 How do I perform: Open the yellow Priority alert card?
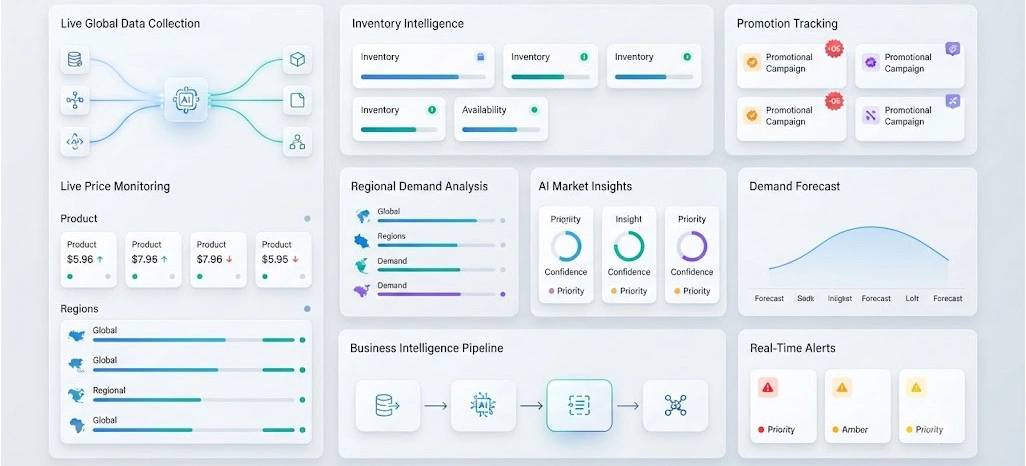click(x=932, y=406)
